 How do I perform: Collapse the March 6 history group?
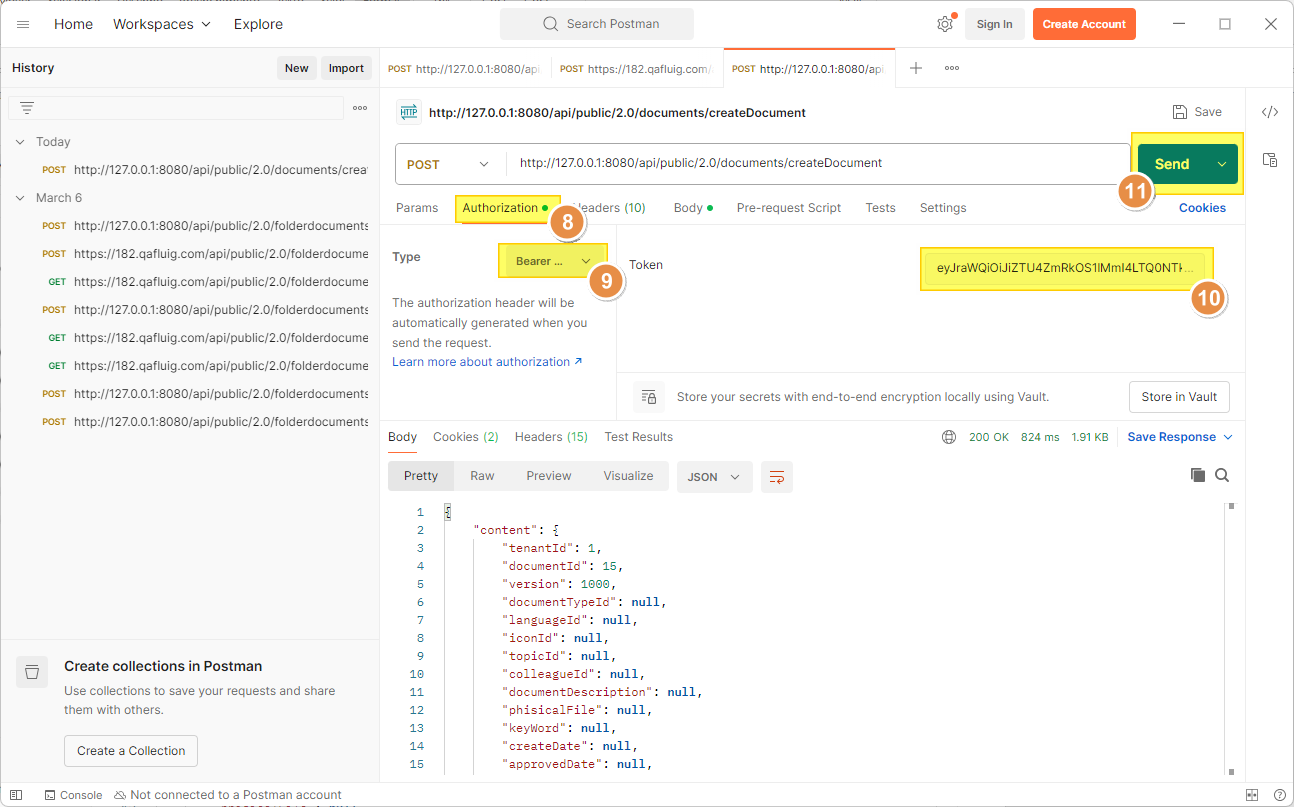20,198
